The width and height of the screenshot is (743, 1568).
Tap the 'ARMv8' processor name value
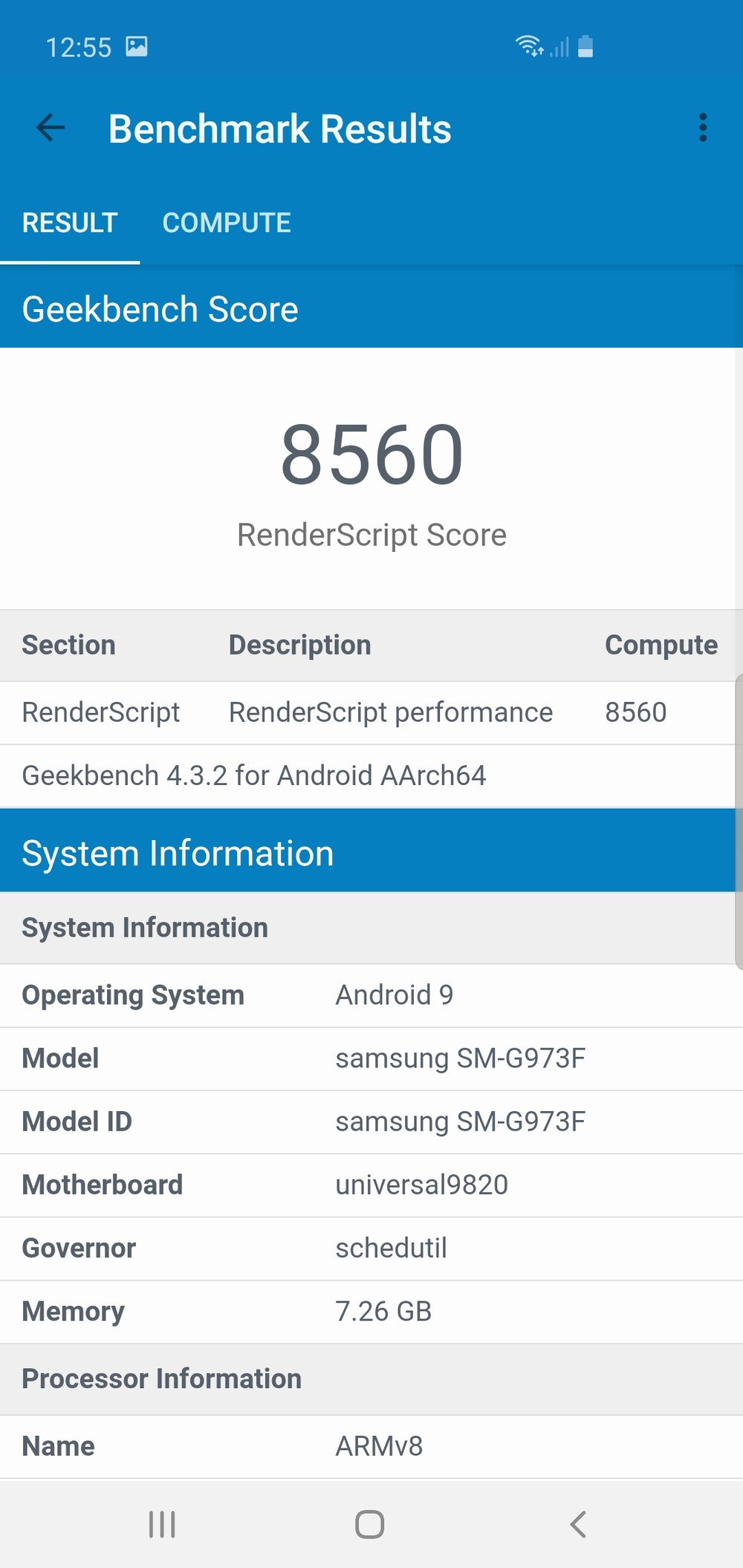[379, 1446]
